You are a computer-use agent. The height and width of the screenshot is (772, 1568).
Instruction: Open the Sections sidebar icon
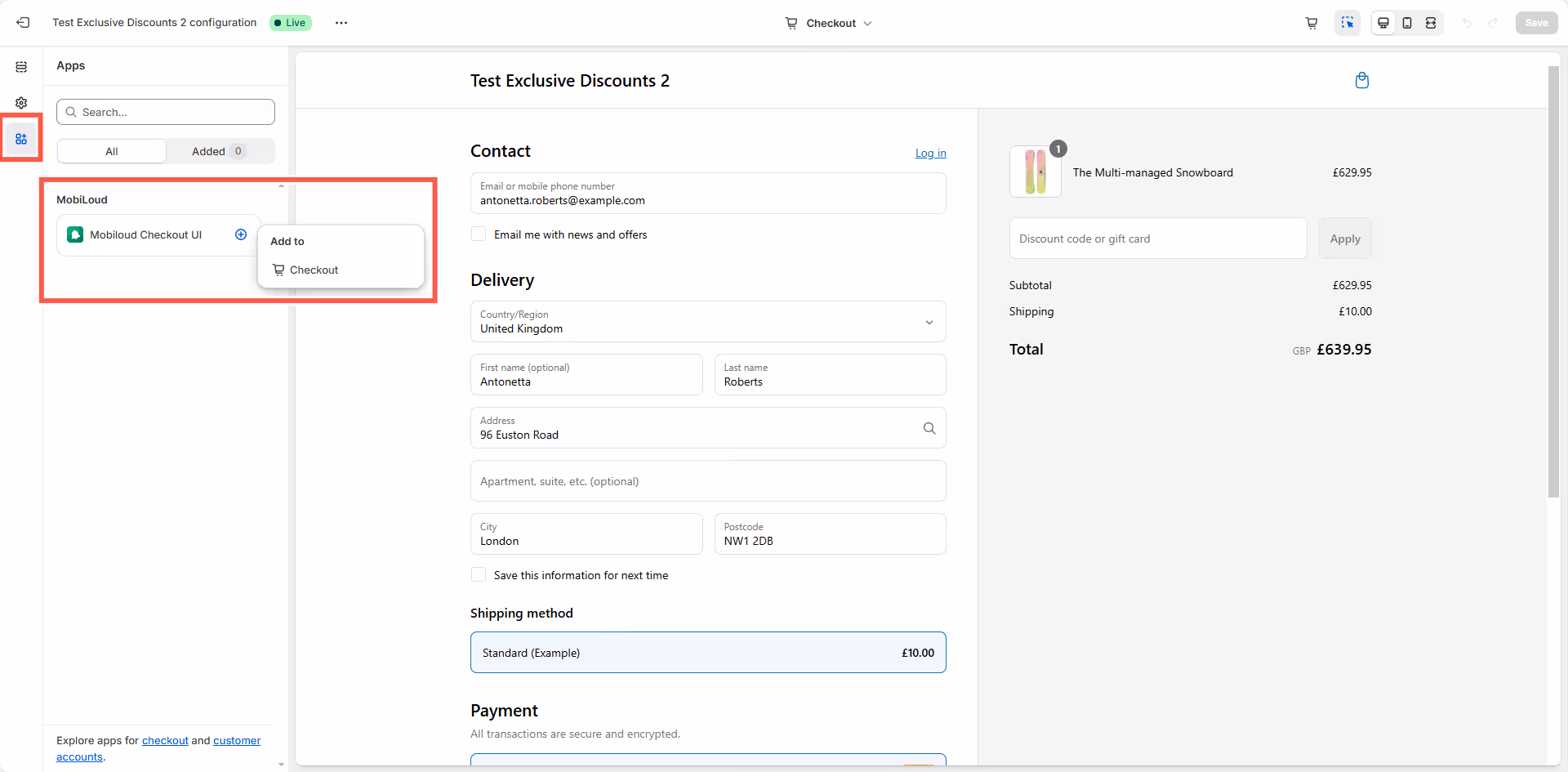(x=21, y=67)
